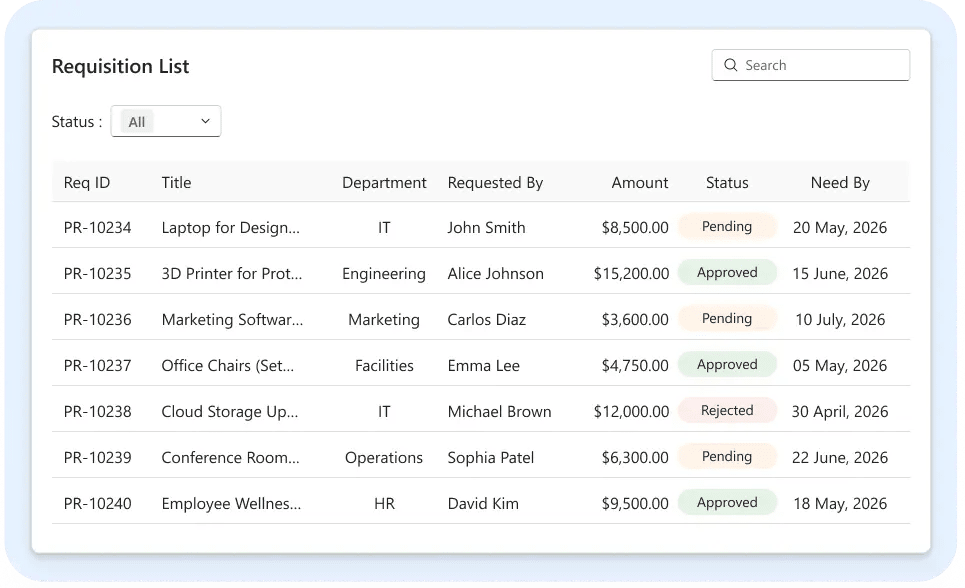Click the Facilities department cell
Viewport: 965px width, 588px height.
(x=384, y=366)
